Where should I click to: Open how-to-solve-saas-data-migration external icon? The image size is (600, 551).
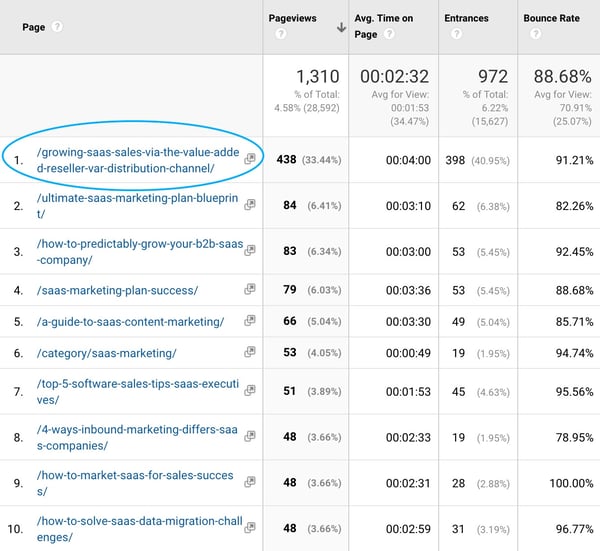pyautogui.click(x=249, y=528)
